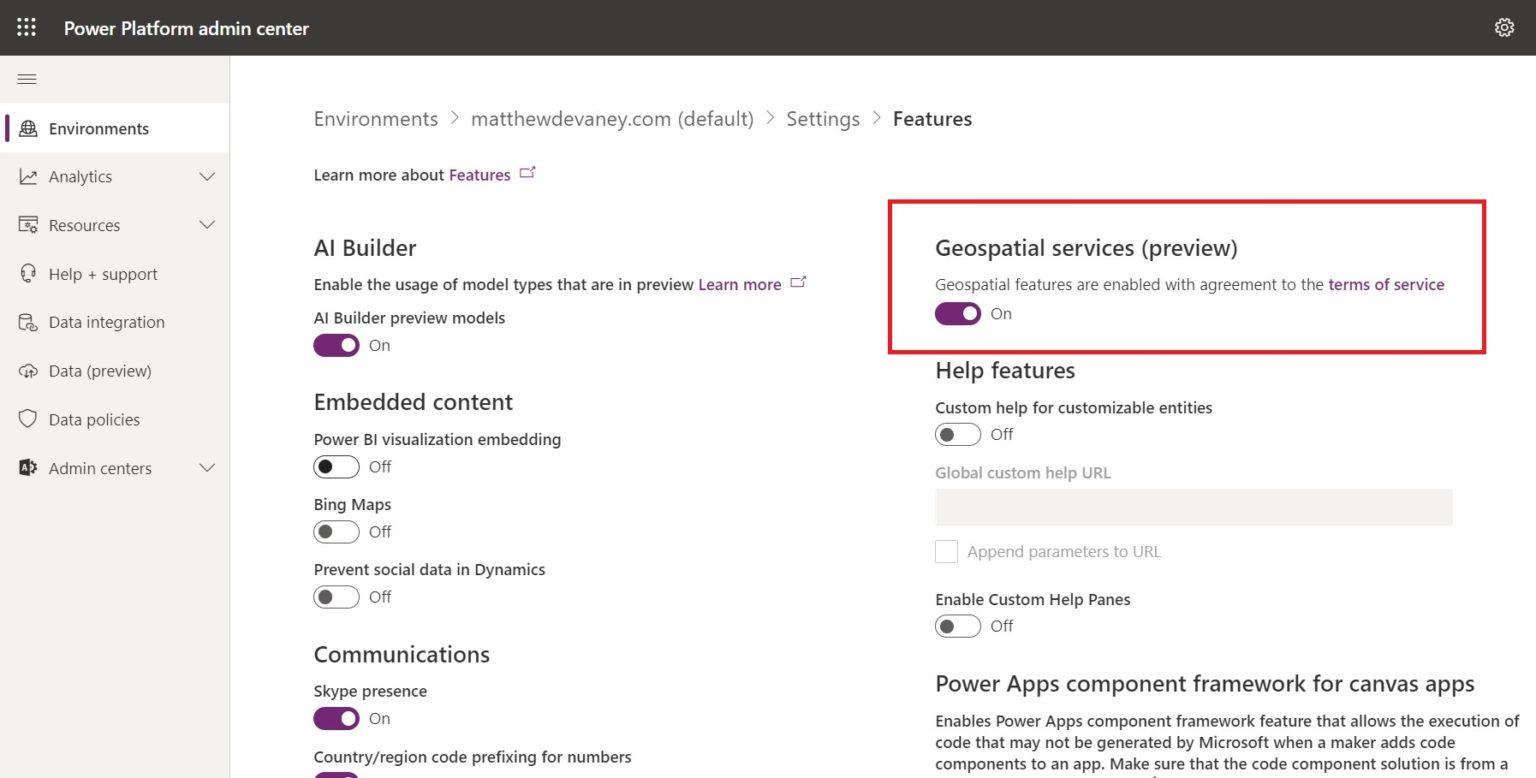
Task: Expand the Analytics section
Action: click(x=80, y=176)
